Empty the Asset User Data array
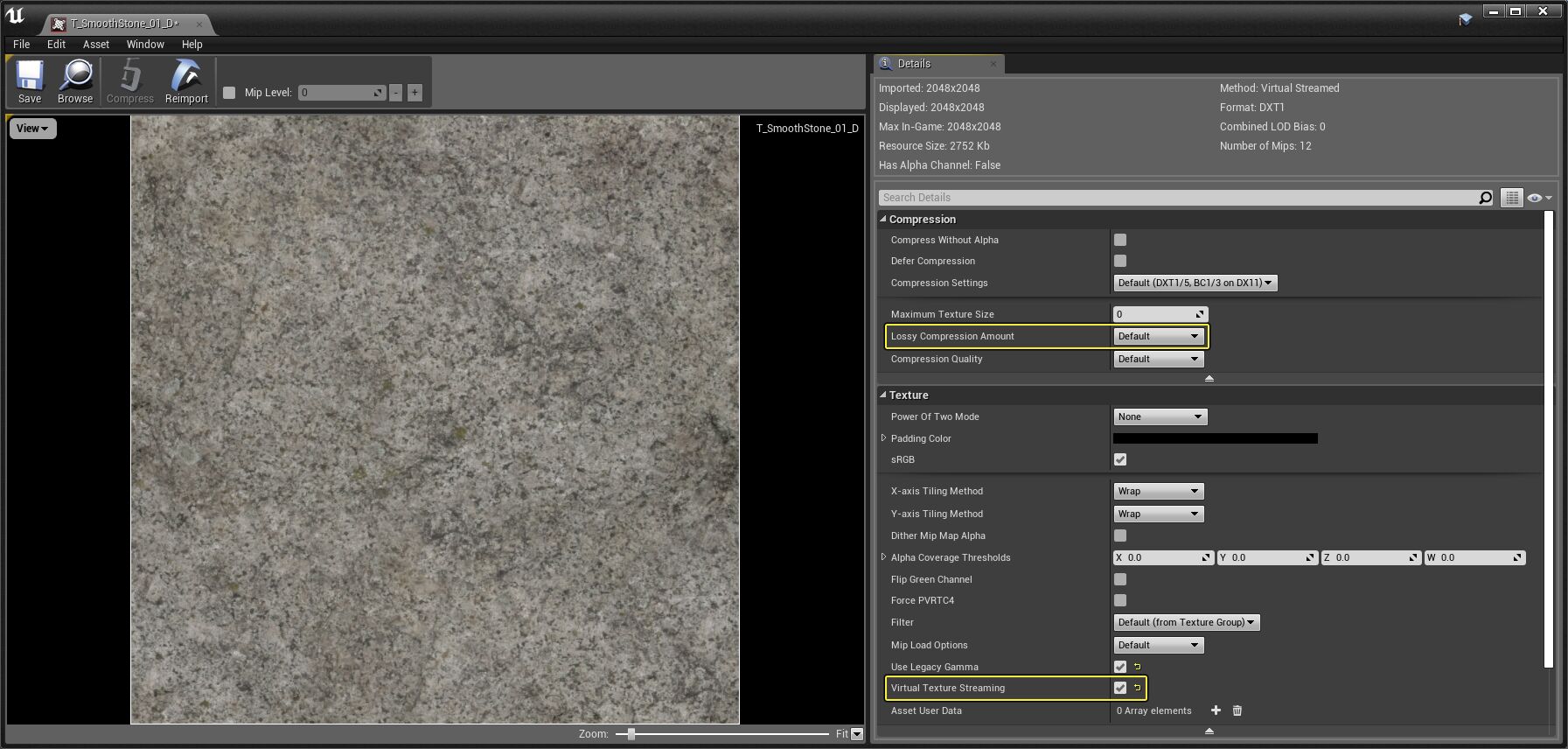This screenshot has width=1568, height=749. [x=1237, y=710]
